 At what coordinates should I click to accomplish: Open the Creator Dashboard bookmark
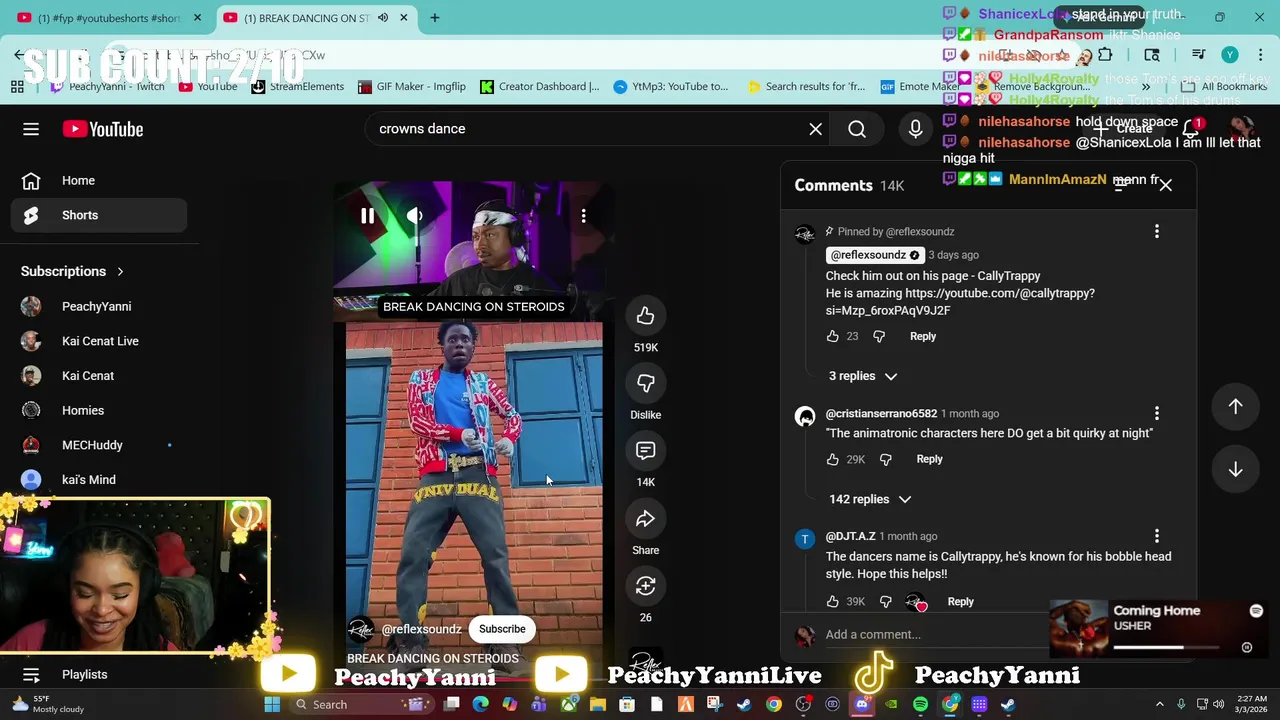540,87
